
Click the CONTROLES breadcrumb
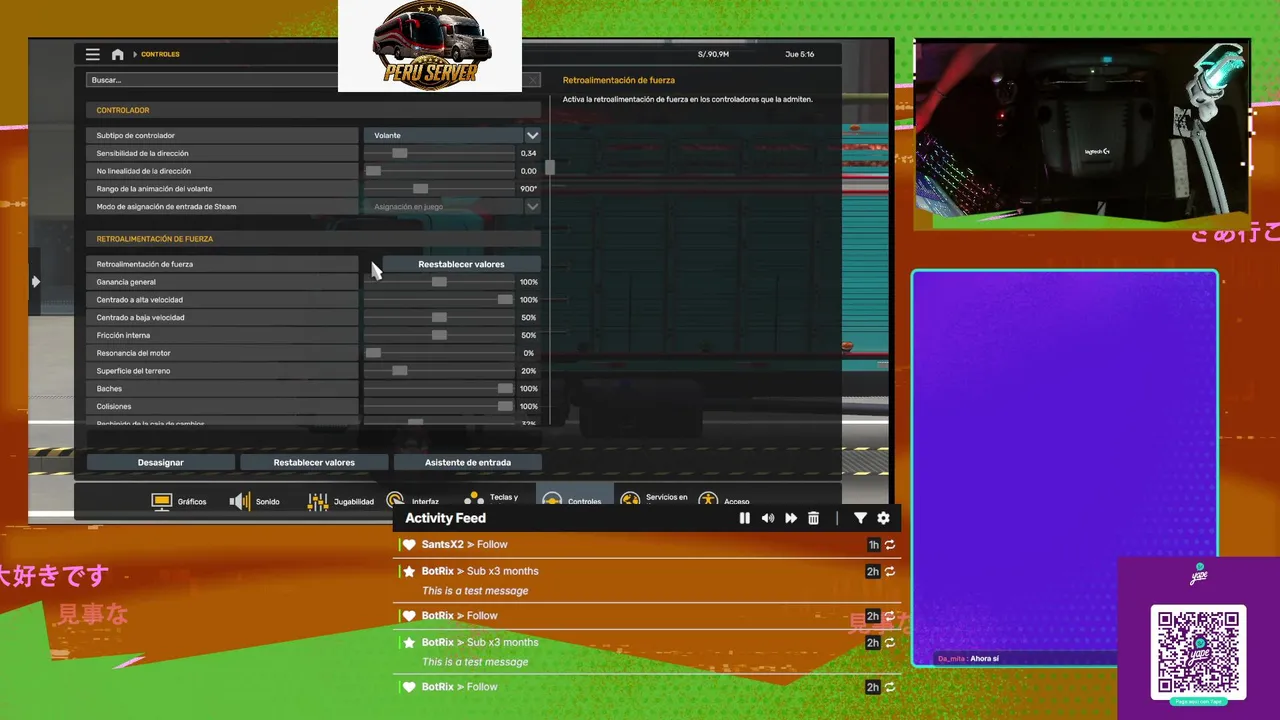tap(160, 54)
